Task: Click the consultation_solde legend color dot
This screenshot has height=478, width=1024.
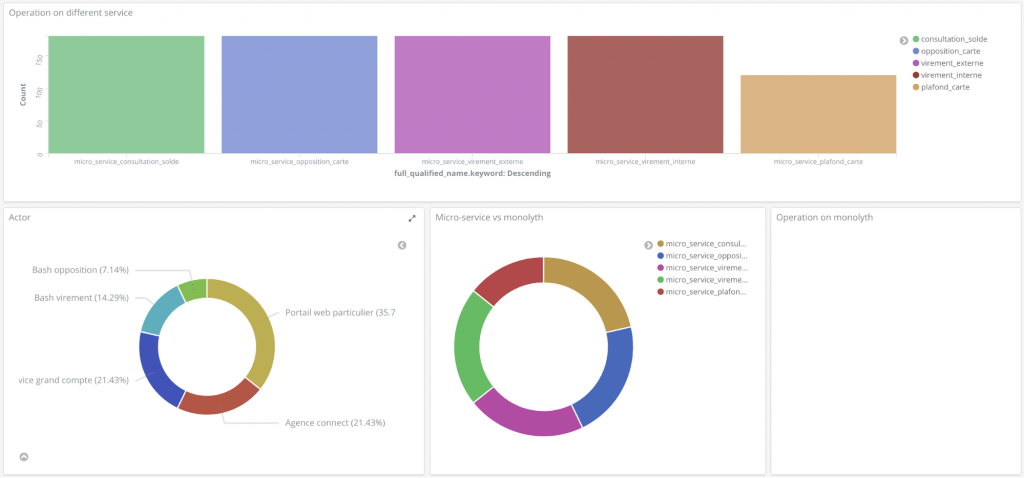Action: tap(915, 39)
